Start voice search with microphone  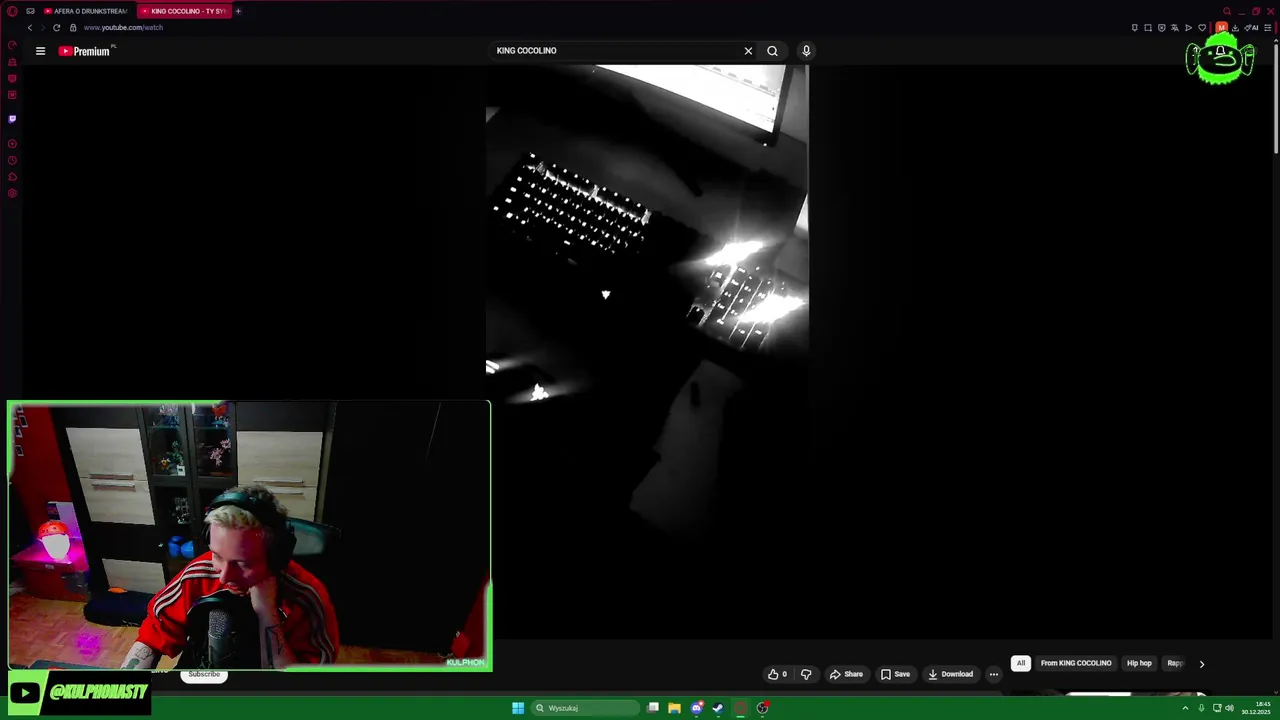click(806, 51)
